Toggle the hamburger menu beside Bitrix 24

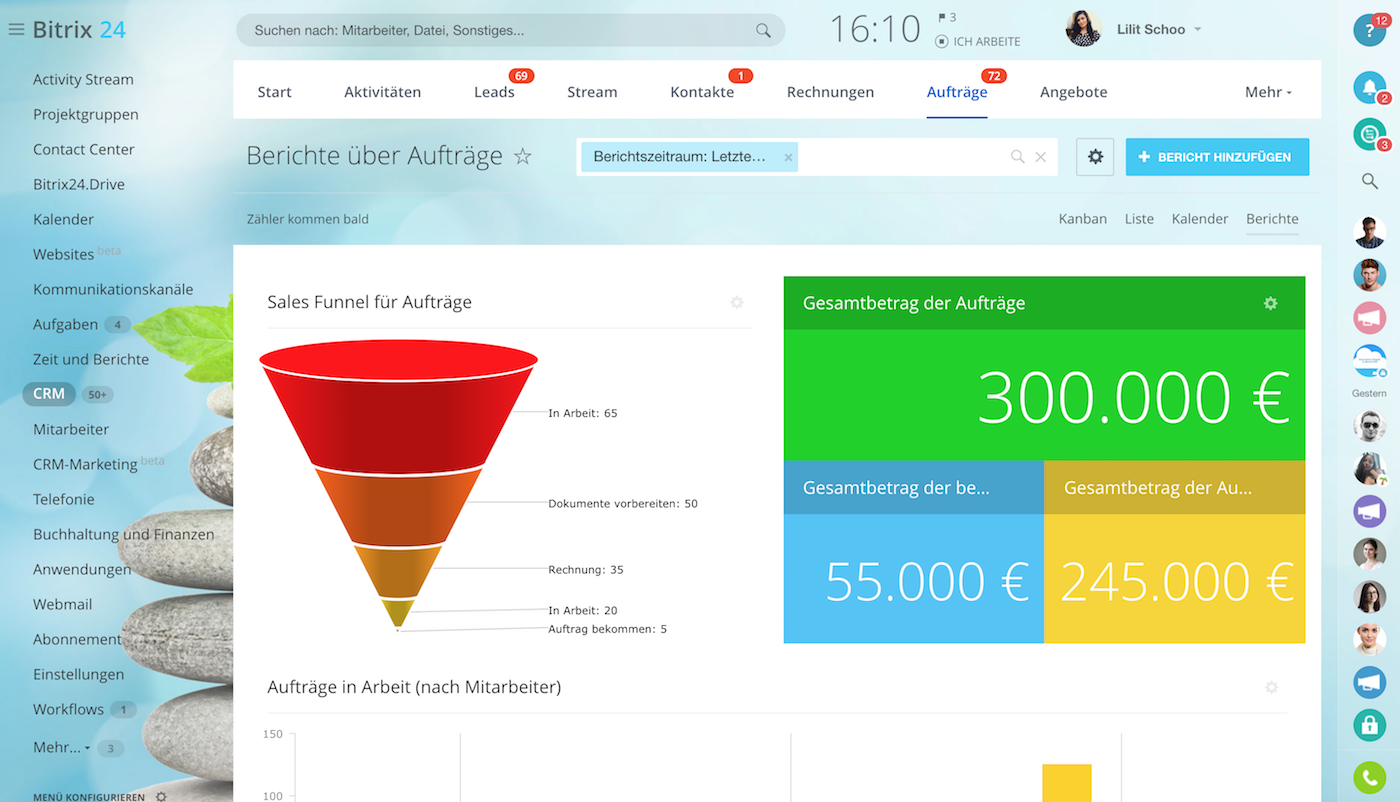[16, 30]
